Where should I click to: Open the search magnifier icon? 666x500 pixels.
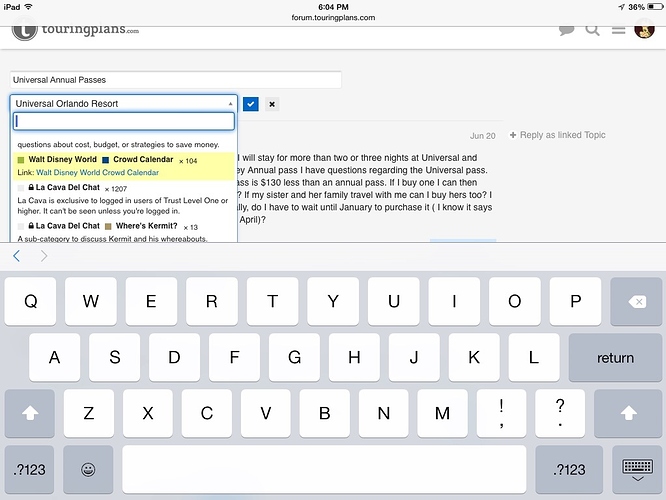point(593,30)
